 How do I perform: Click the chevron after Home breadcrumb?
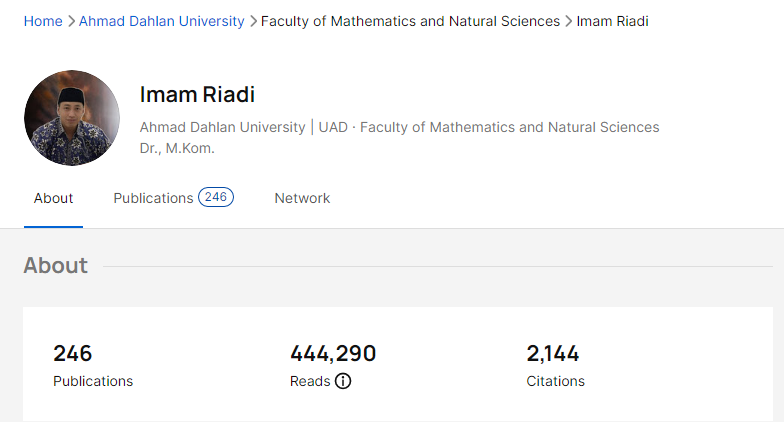[x=71, y=21]
